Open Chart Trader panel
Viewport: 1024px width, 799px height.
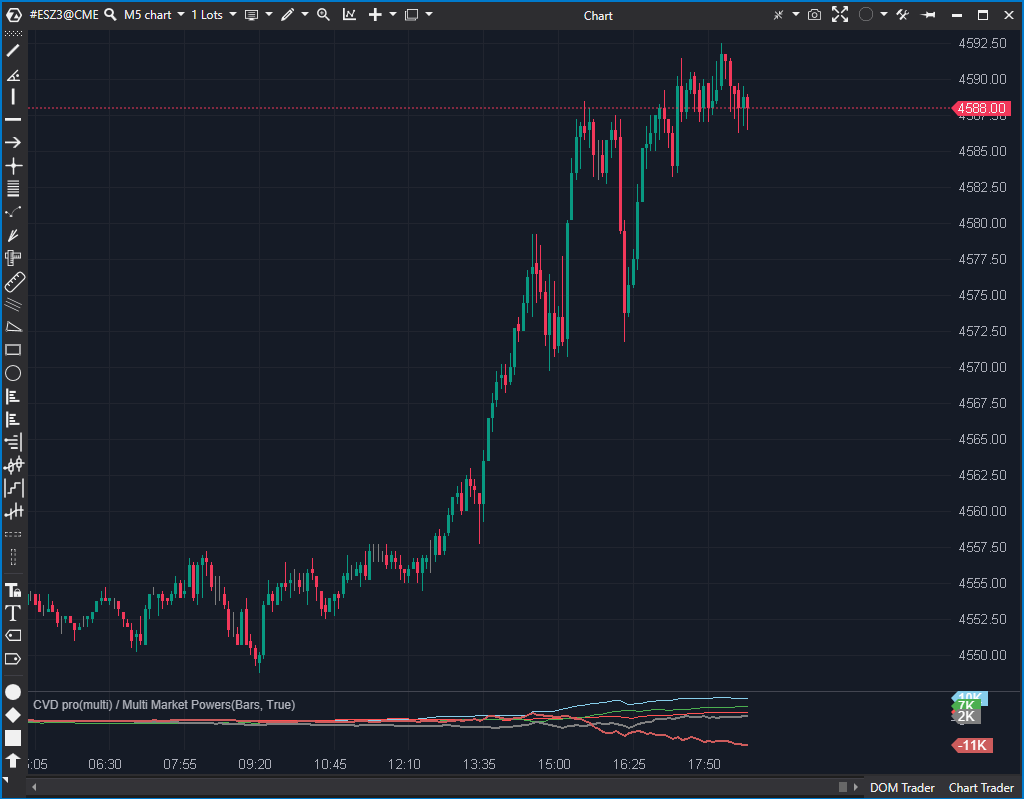click(981, 788)
